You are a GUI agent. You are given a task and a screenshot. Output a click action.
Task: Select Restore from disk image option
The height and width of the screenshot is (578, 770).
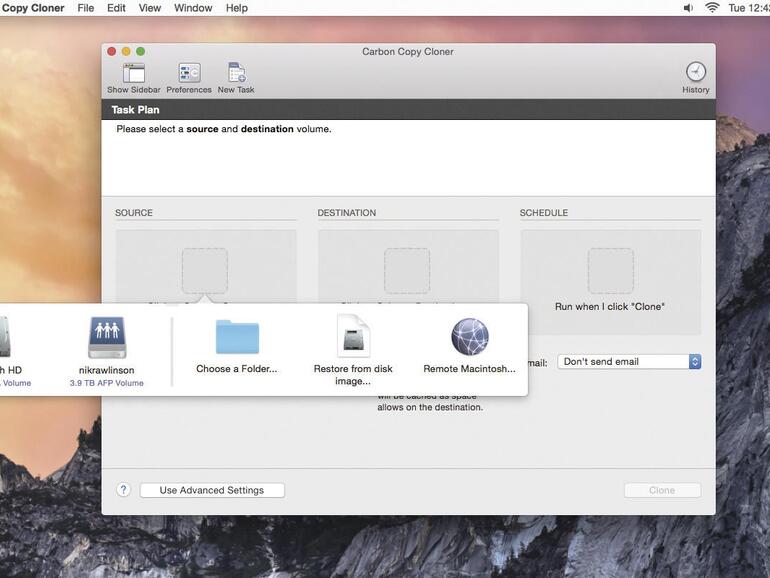353,337
